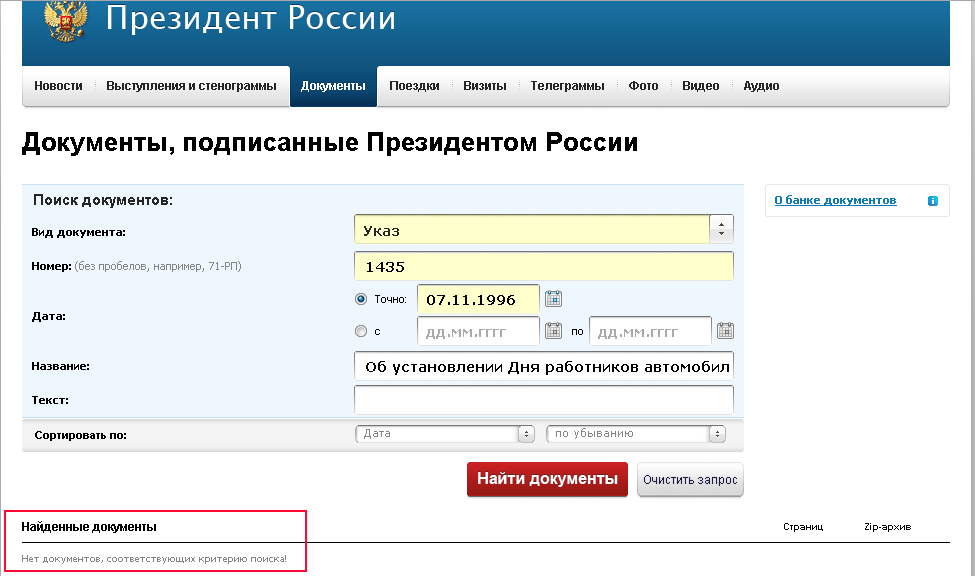The image size is (975, 576).
Task: Go to the Новости tab
Action: pyautogui.click(x=58, y=86)
